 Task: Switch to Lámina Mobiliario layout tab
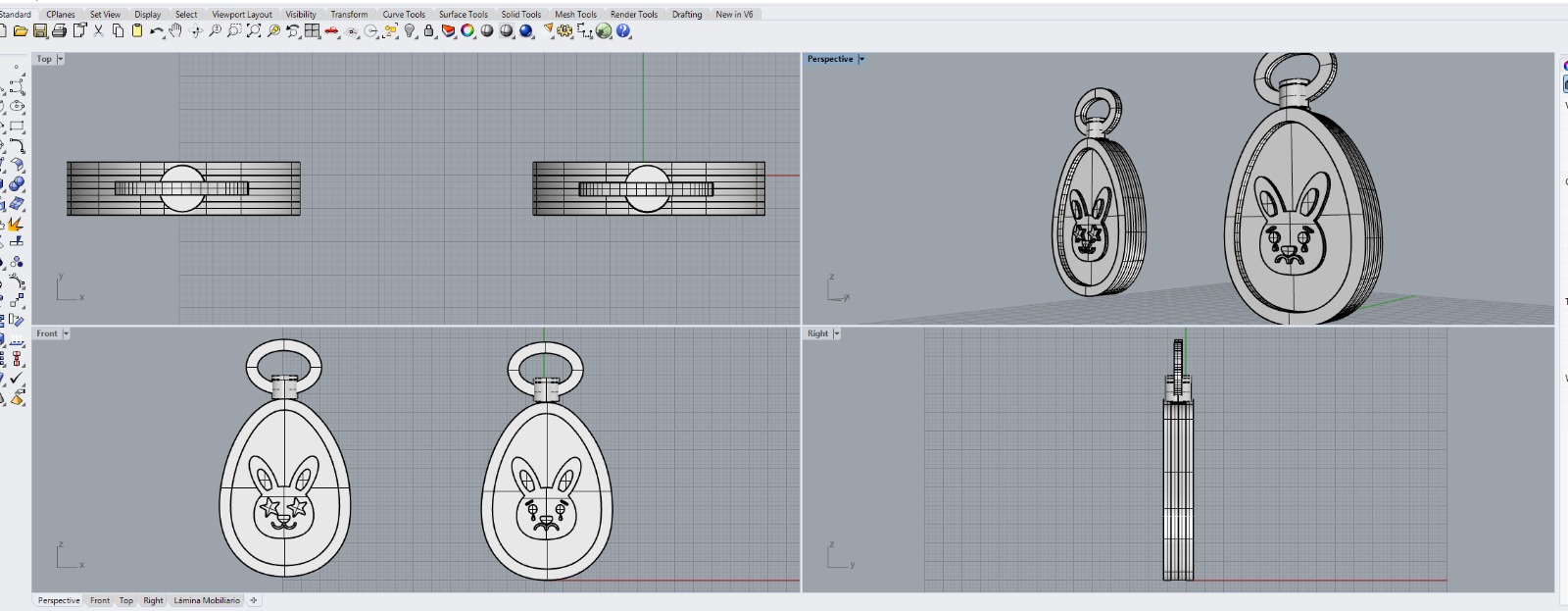coord(207,600)
